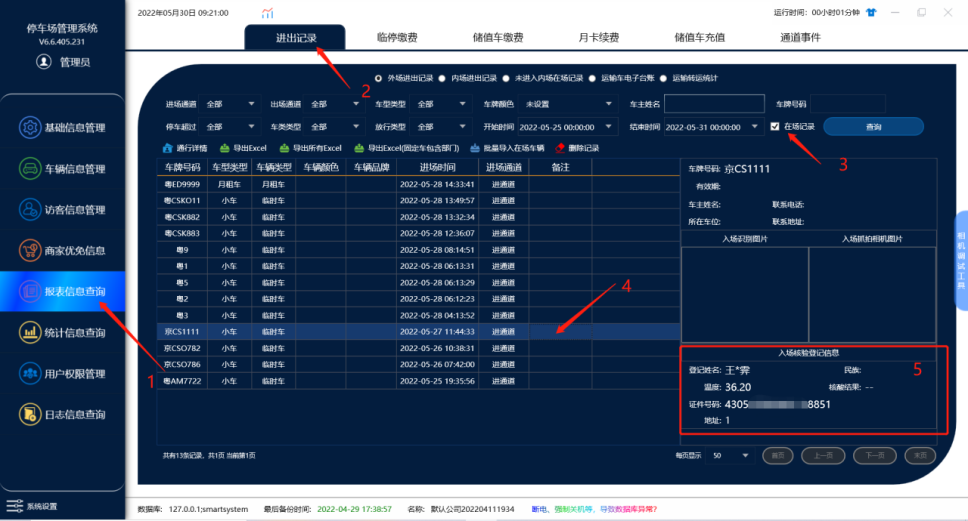Select the row with plate 京CSO782
This screenshot has width=968, height=521.
(x=419, y=348)
